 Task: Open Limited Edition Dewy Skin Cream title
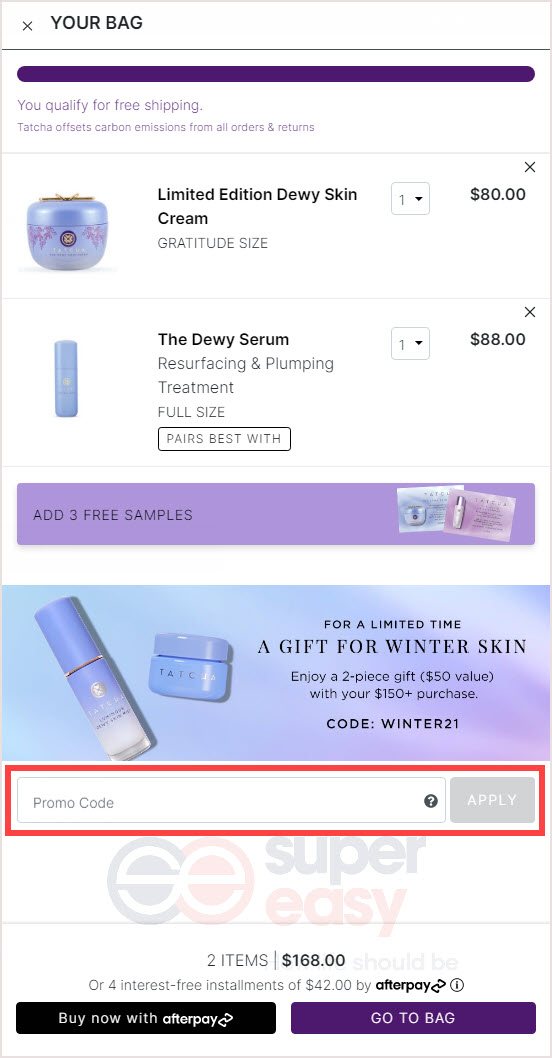[258, 206]
